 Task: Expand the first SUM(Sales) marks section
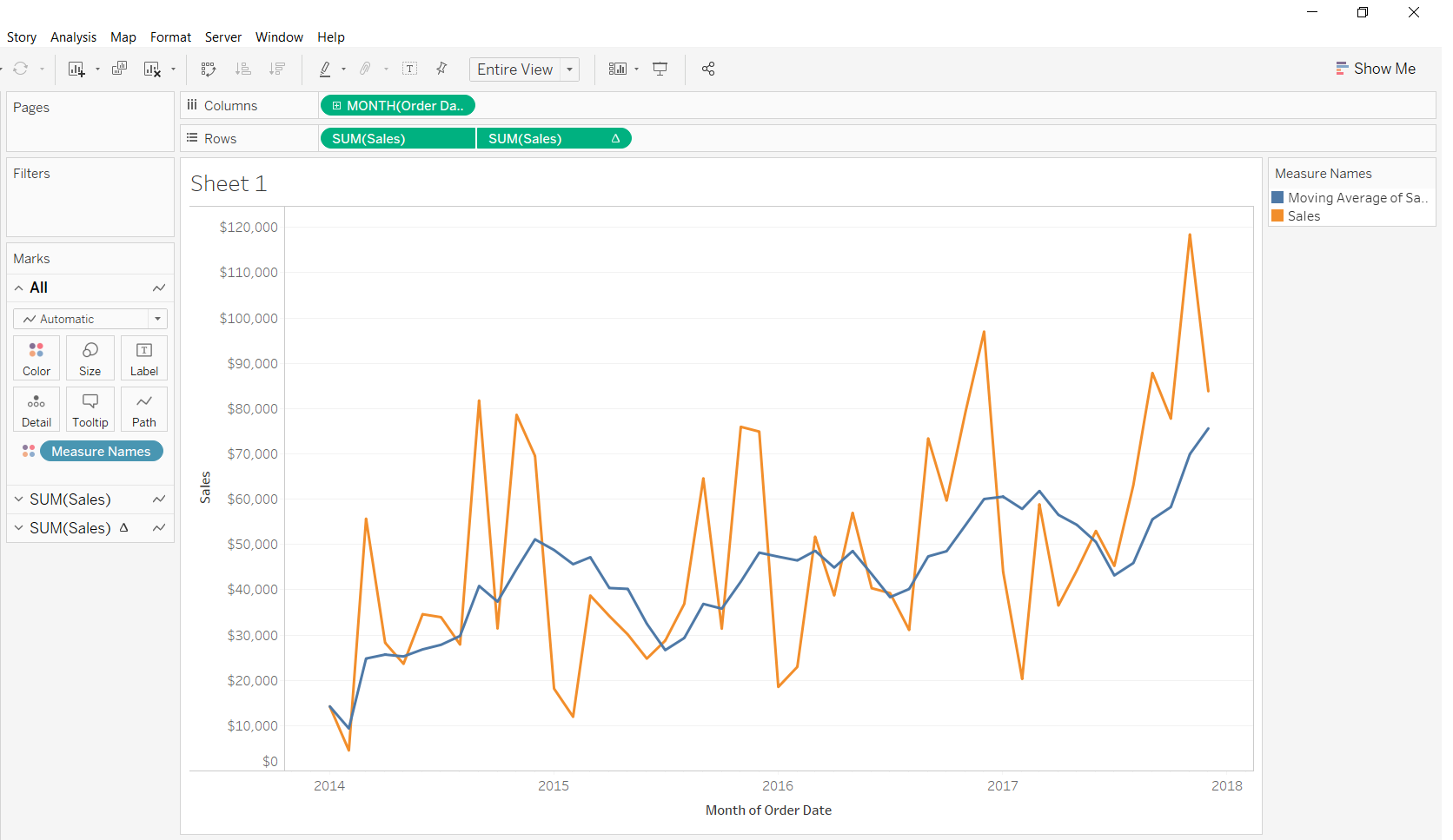pos(19,499)
